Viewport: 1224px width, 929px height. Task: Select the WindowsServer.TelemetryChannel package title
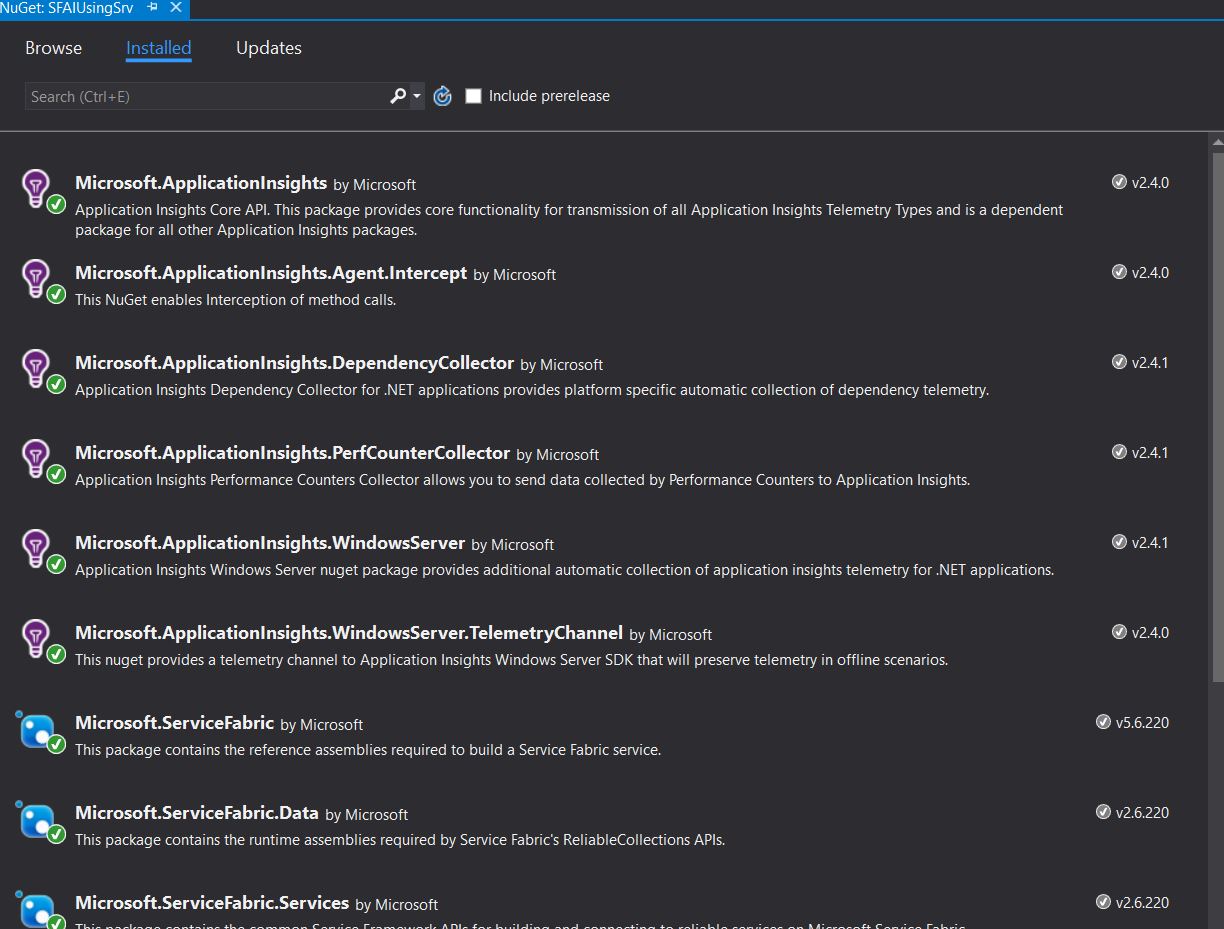(x=349, y=633)
